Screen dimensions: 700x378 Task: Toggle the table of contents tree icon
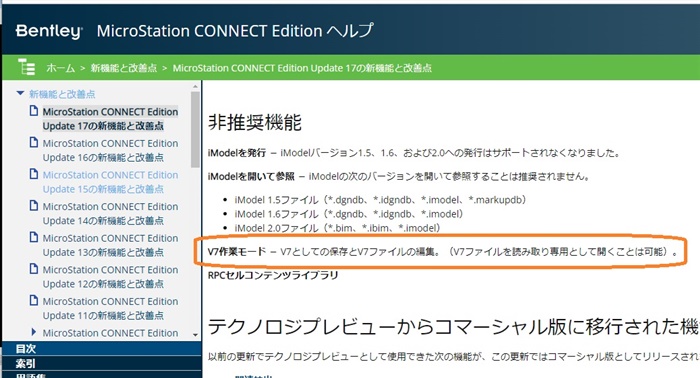pyautogui.click(x=26, y=67)
